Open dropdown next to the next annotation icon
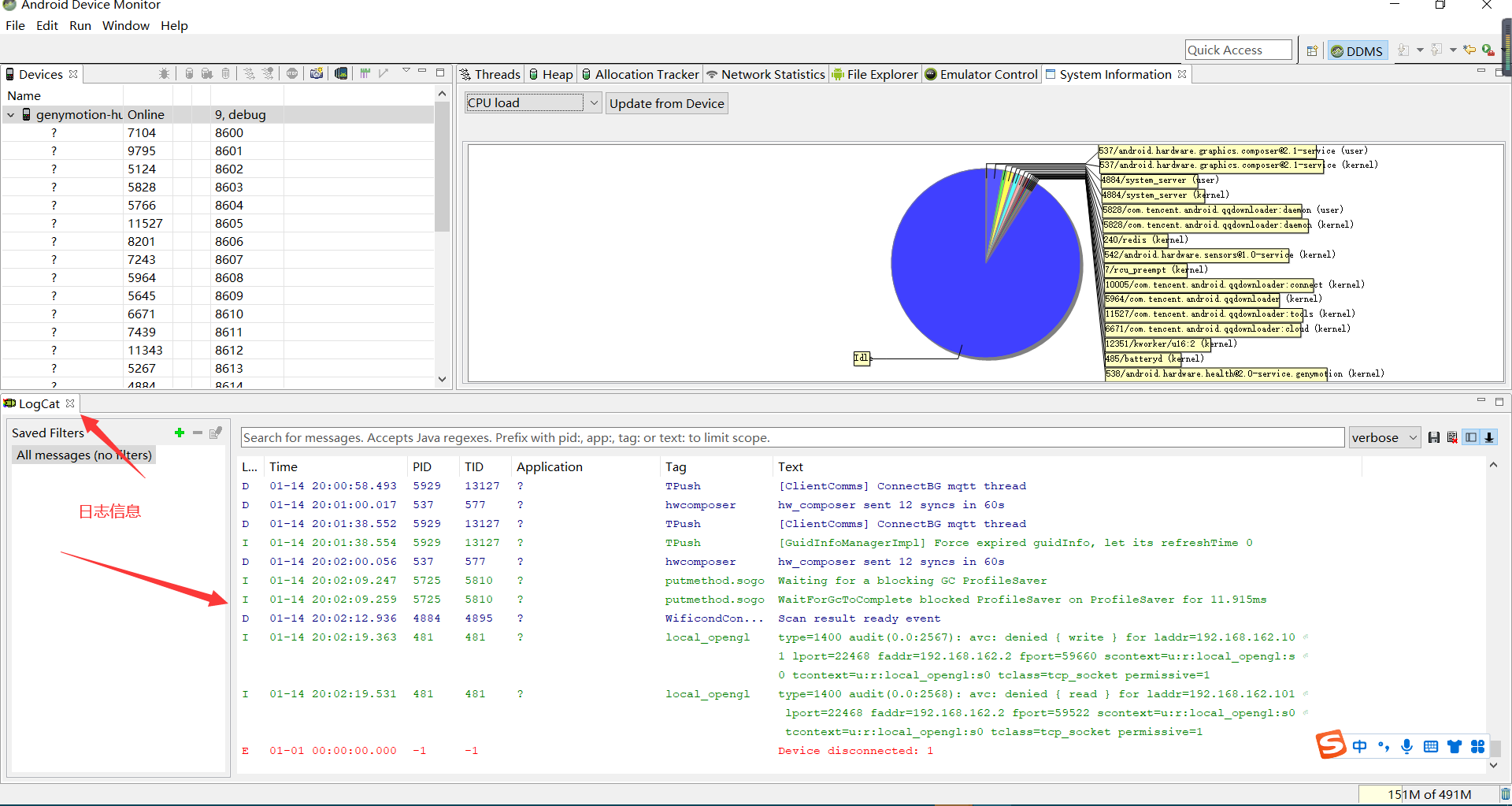This screenshot has width=1512, height=806. [1420, 50]
